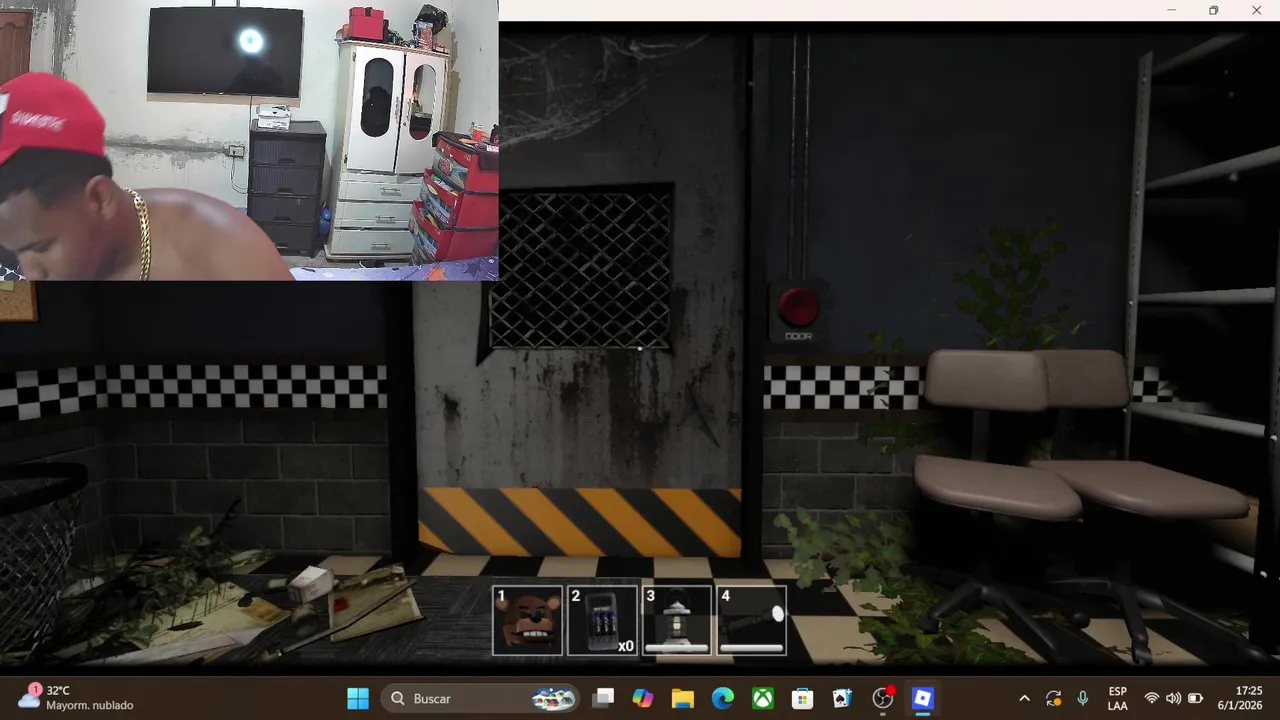Viewport: 1280px width, 720px height.
Task: Restore down the Roblox window
Action: [x=1213, y=10]
